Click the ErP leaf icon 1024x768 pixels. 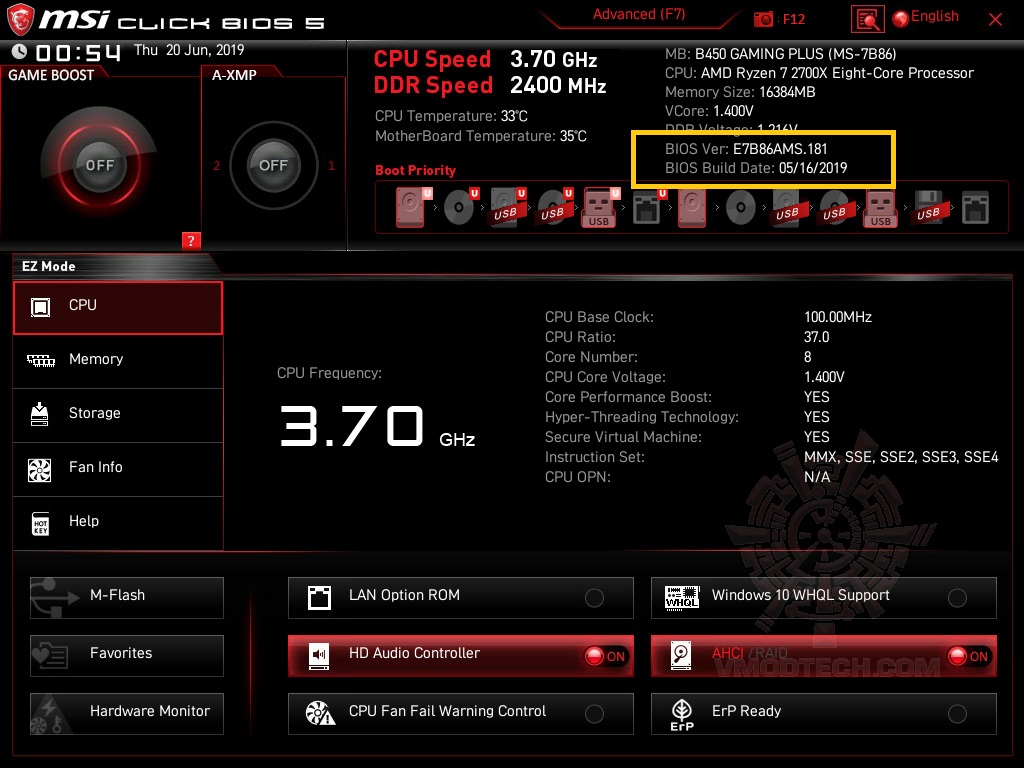(682, 714)
